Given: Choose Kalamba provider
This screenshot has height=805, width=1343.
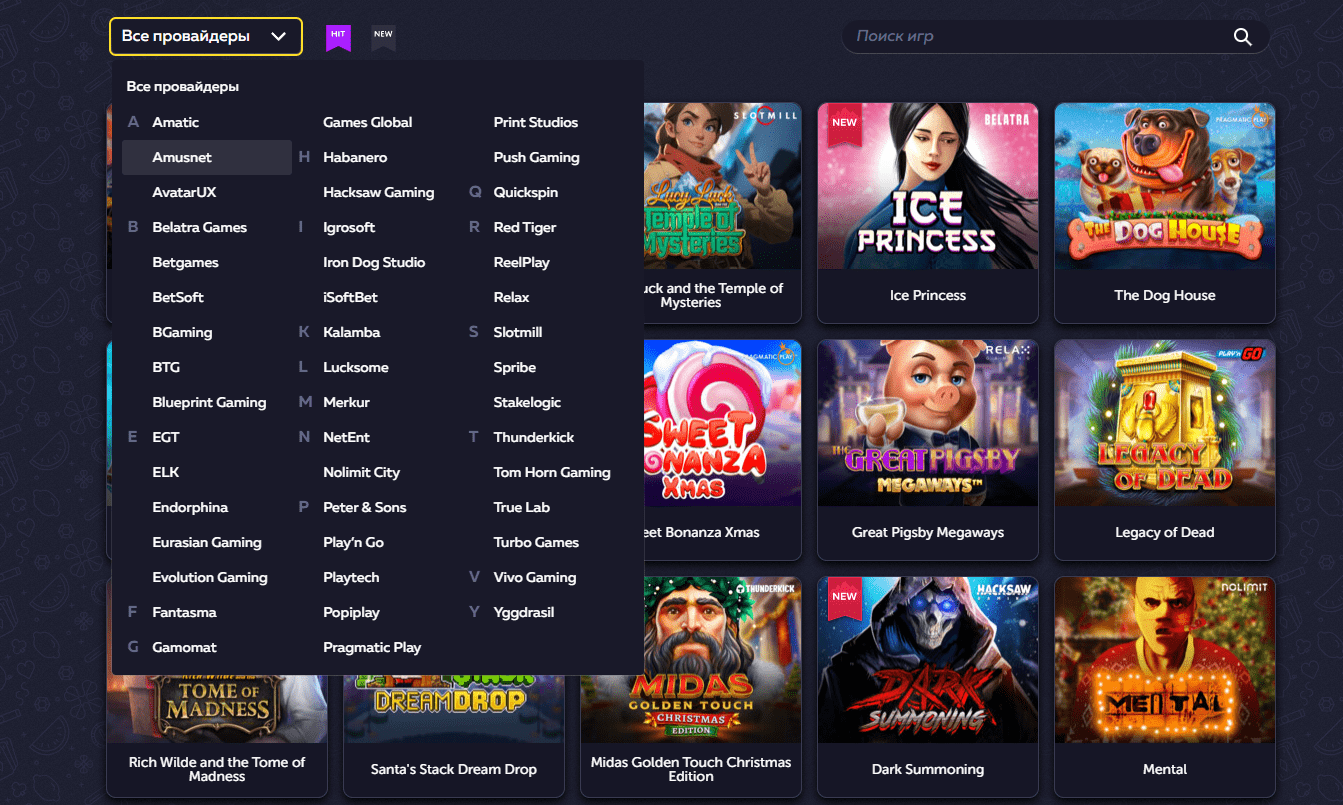Looking at the screenshot, I should point(352,332).
